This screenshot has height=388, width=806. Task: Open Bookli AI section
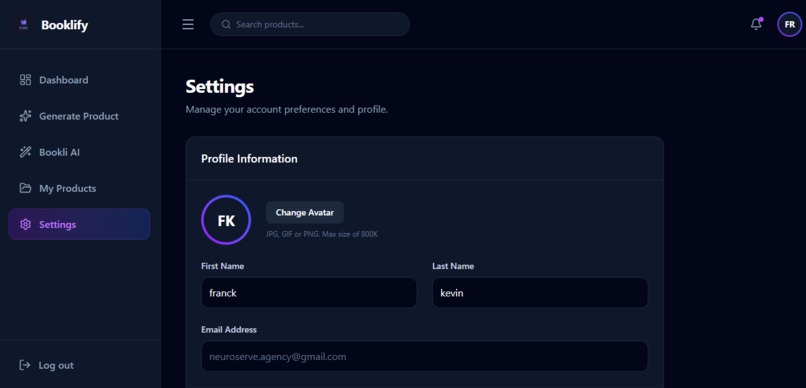tap(79, 152)
